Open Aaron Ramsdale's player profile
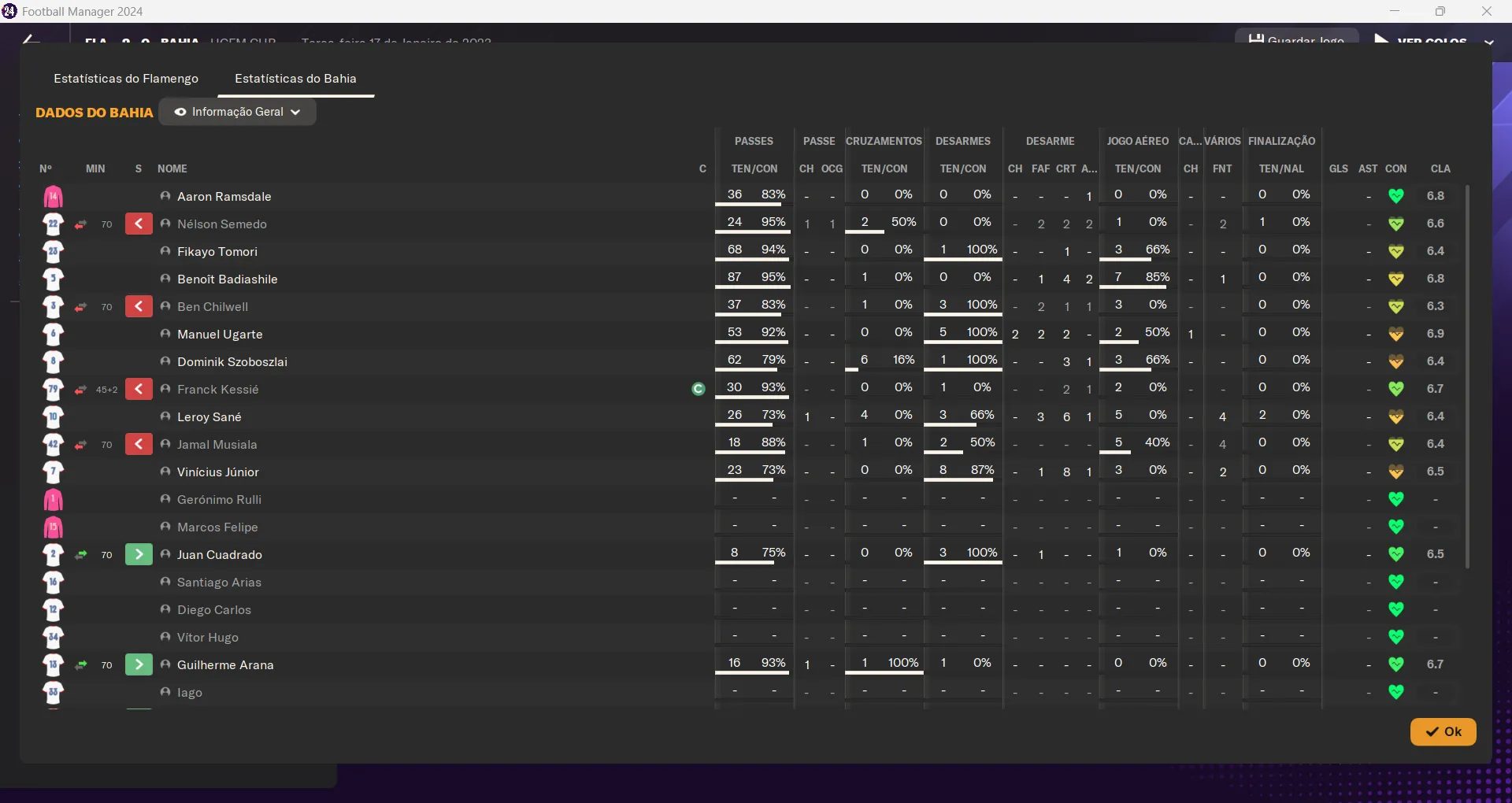1512x803 pixels. [224, 197]
